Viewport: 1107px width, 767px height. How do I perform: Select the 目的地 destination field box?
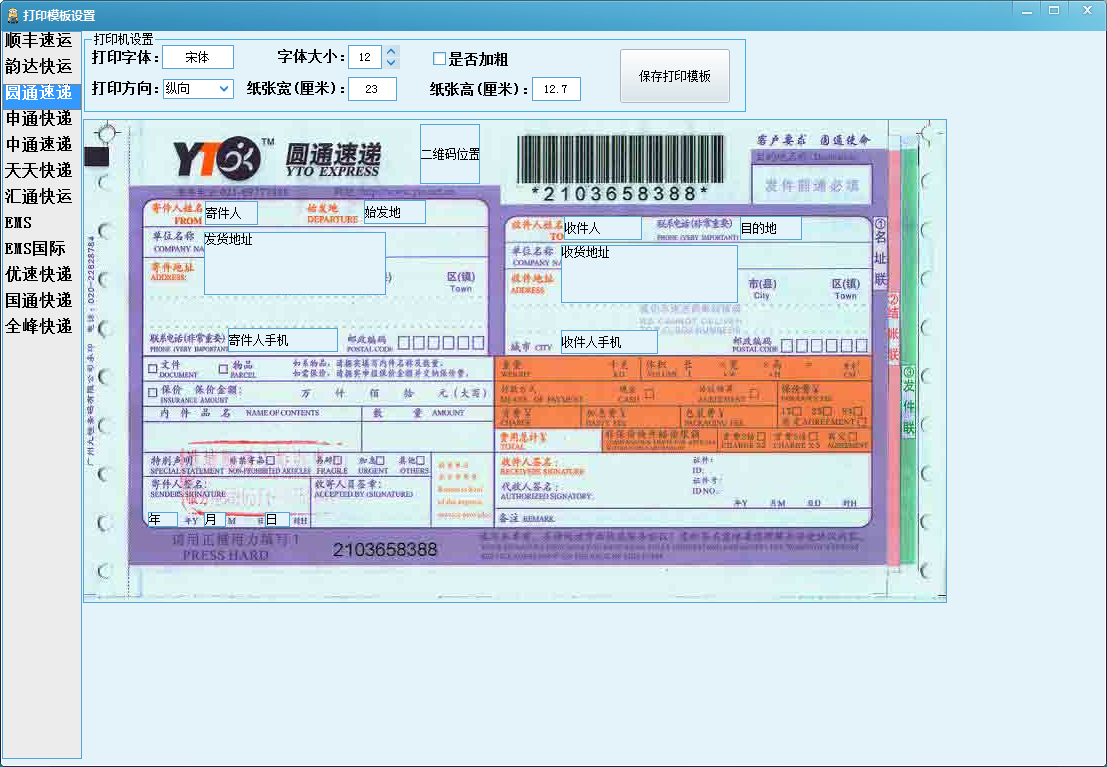click(x=770, y=228)
